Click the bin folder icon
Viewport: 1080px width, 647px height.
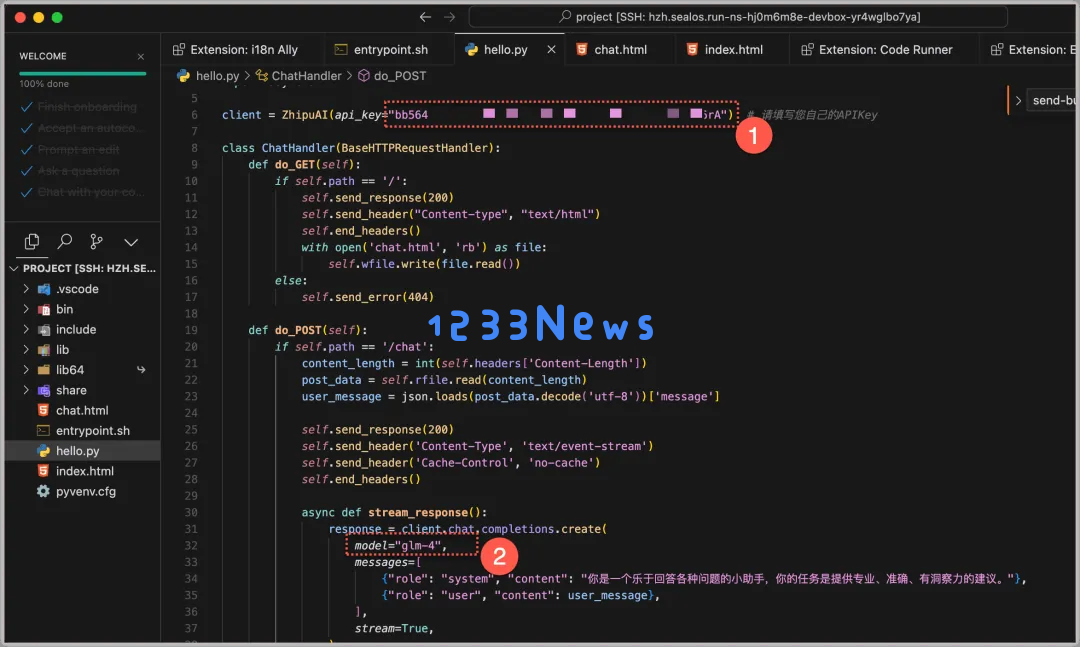click(44, 309)
